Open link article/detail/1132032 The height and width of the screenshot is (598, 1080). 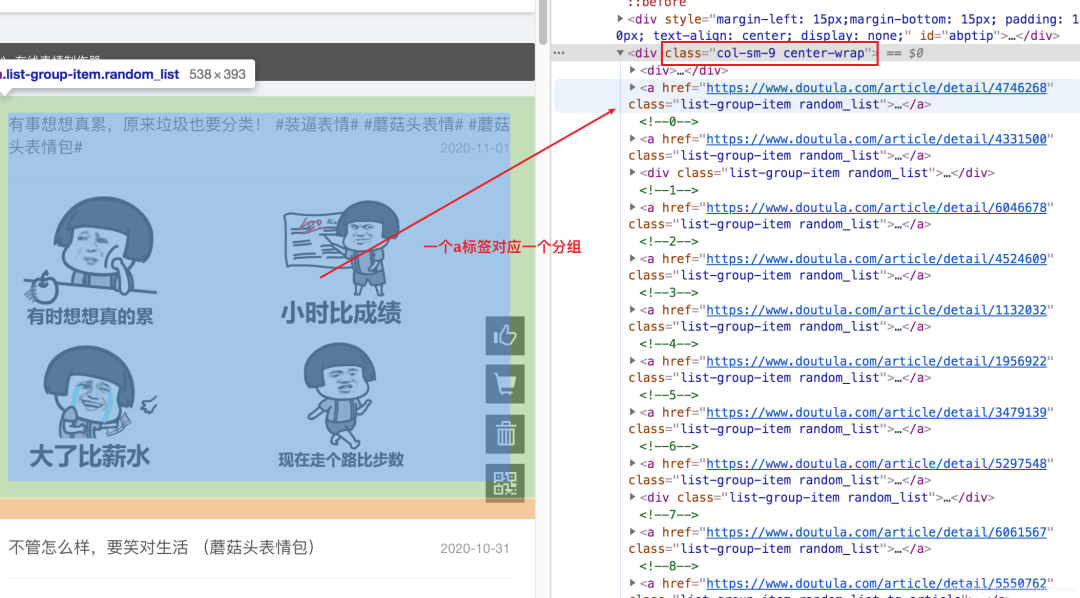[x=876, y=310]
